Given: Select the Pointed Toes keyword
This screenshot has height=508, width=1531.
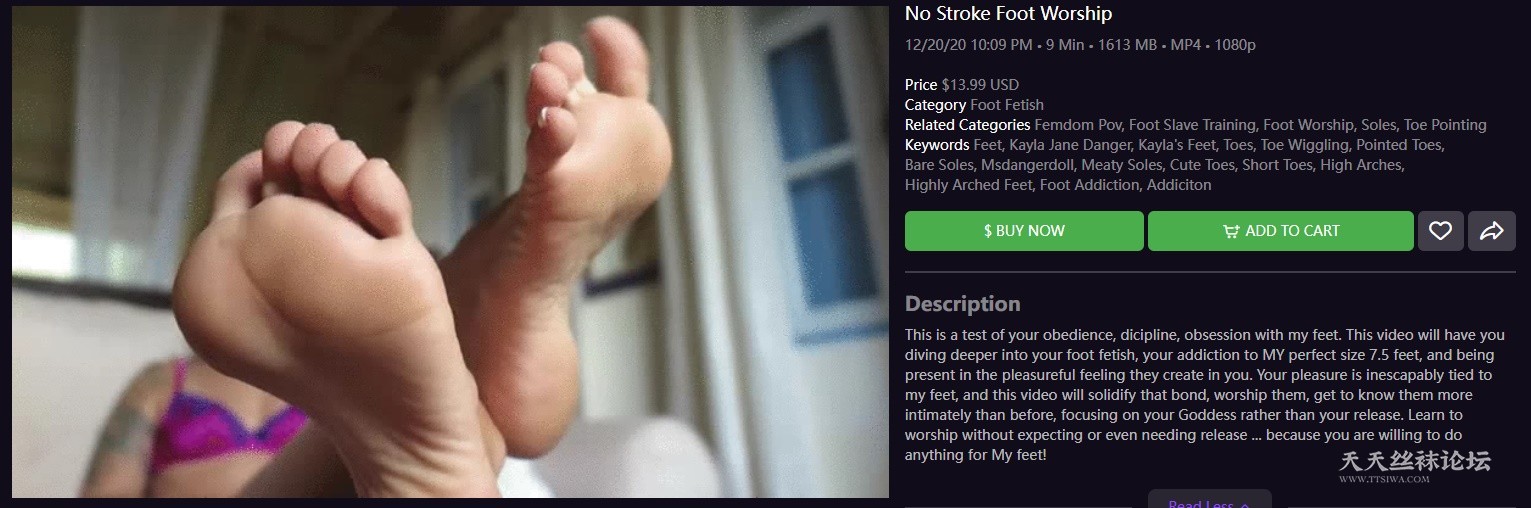Looking at the screenshot, I should click(1399, 145).
